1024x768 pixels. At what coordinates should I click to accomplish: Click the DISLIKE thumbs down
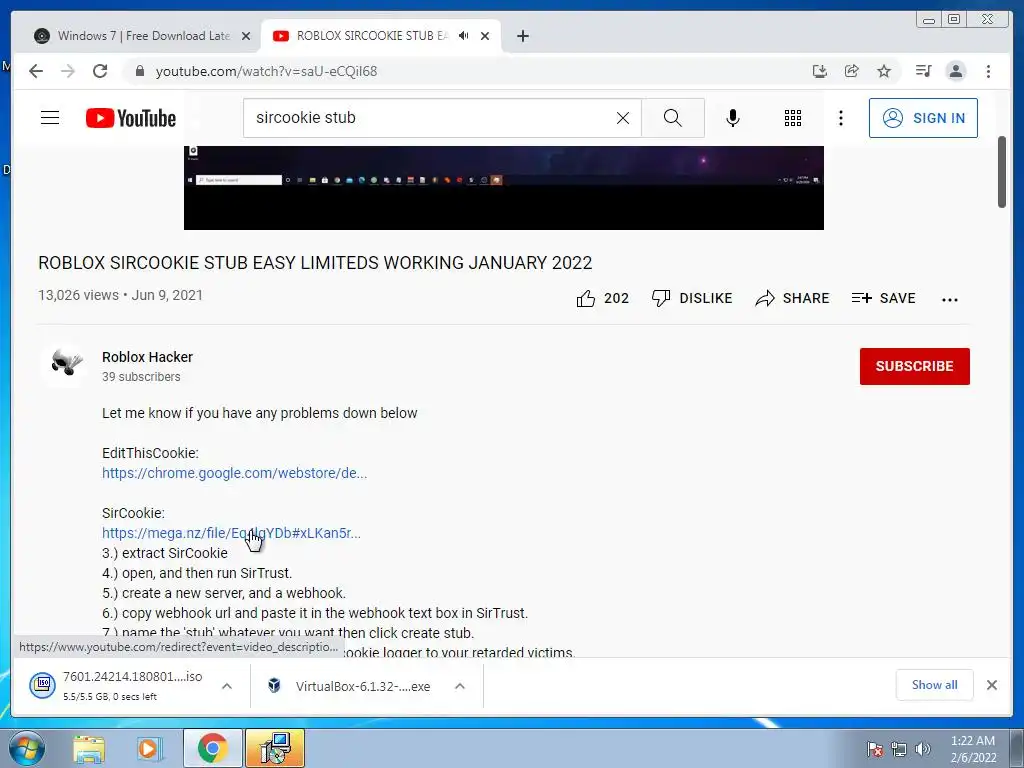692,298
